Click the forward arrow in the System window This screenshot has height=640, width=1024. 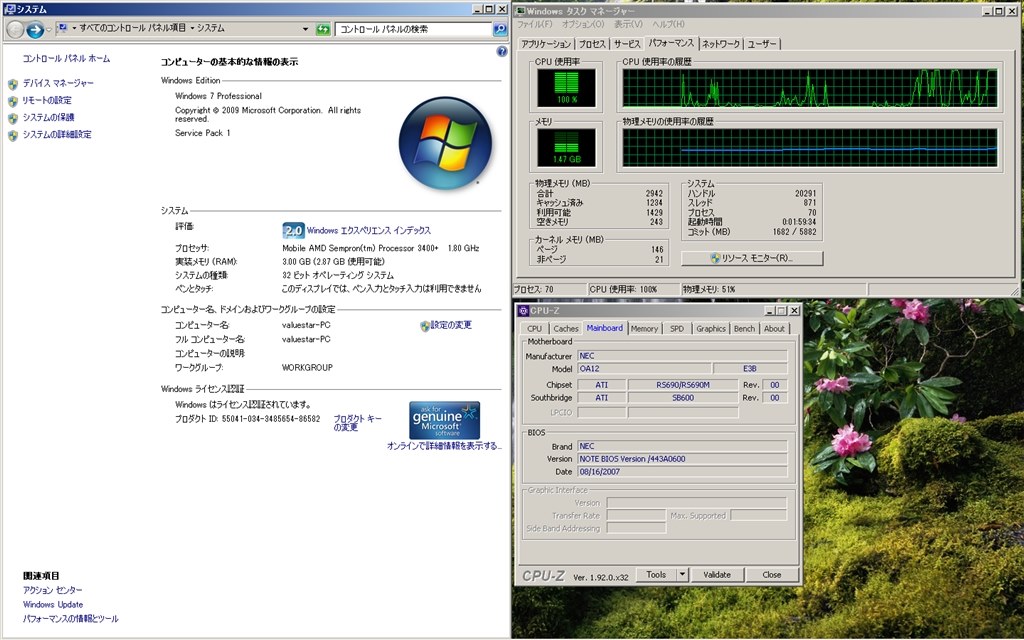pos(35,29)
